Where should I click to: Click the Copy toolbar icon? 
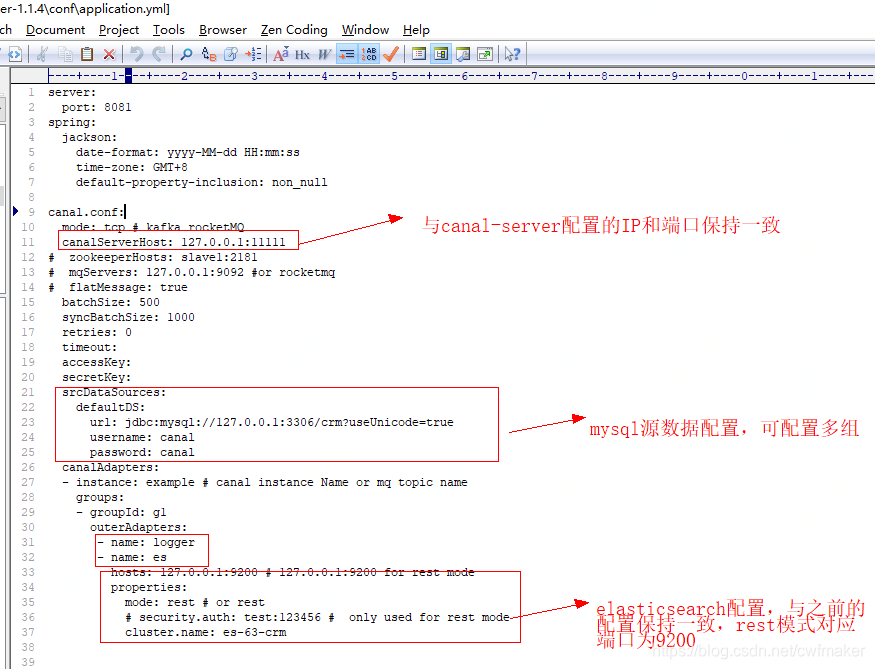pos(65,54)
